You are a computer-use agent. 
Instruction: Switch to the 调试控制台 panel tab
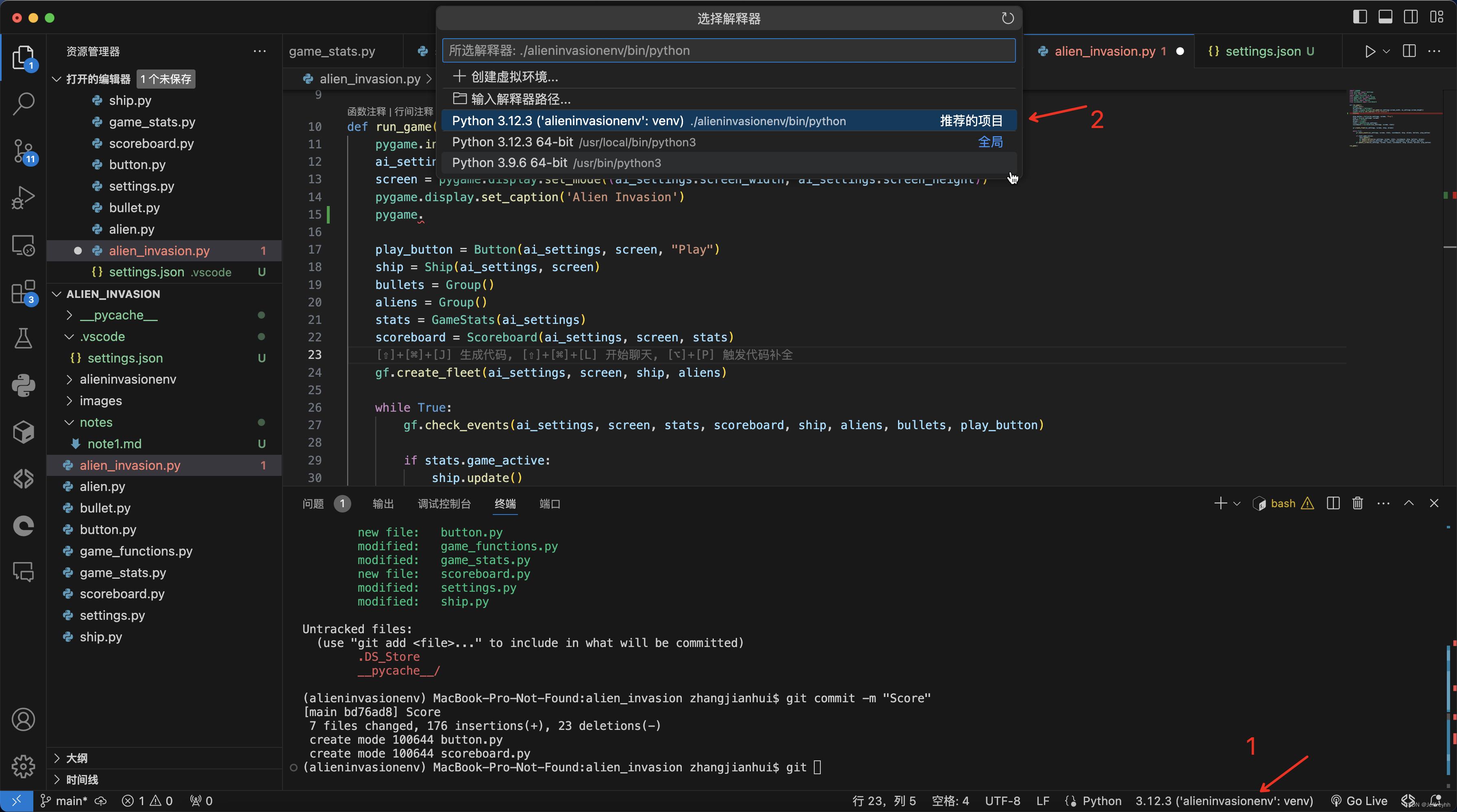[x=444, y=503]
